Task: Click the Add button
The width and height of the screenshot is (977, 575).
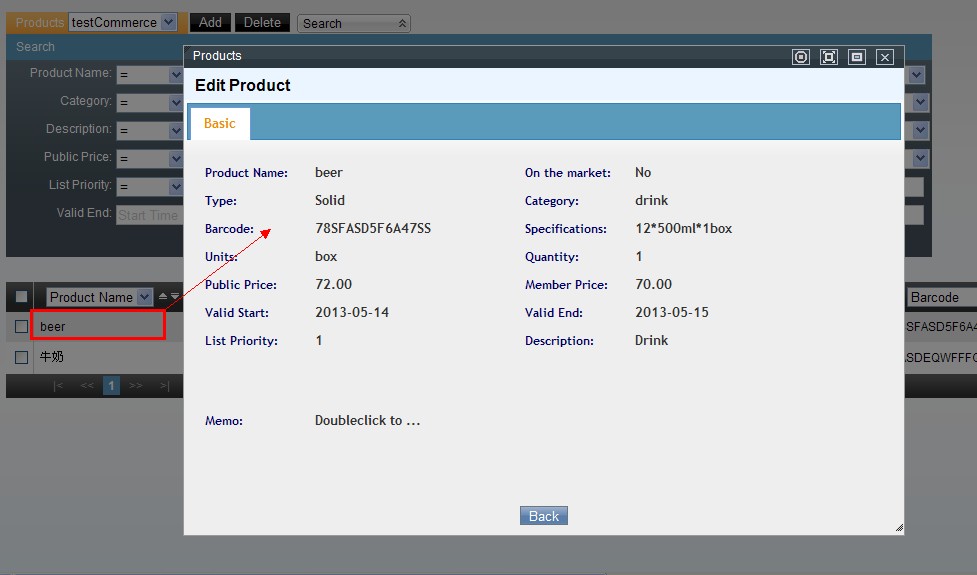Action: [210, 22]
